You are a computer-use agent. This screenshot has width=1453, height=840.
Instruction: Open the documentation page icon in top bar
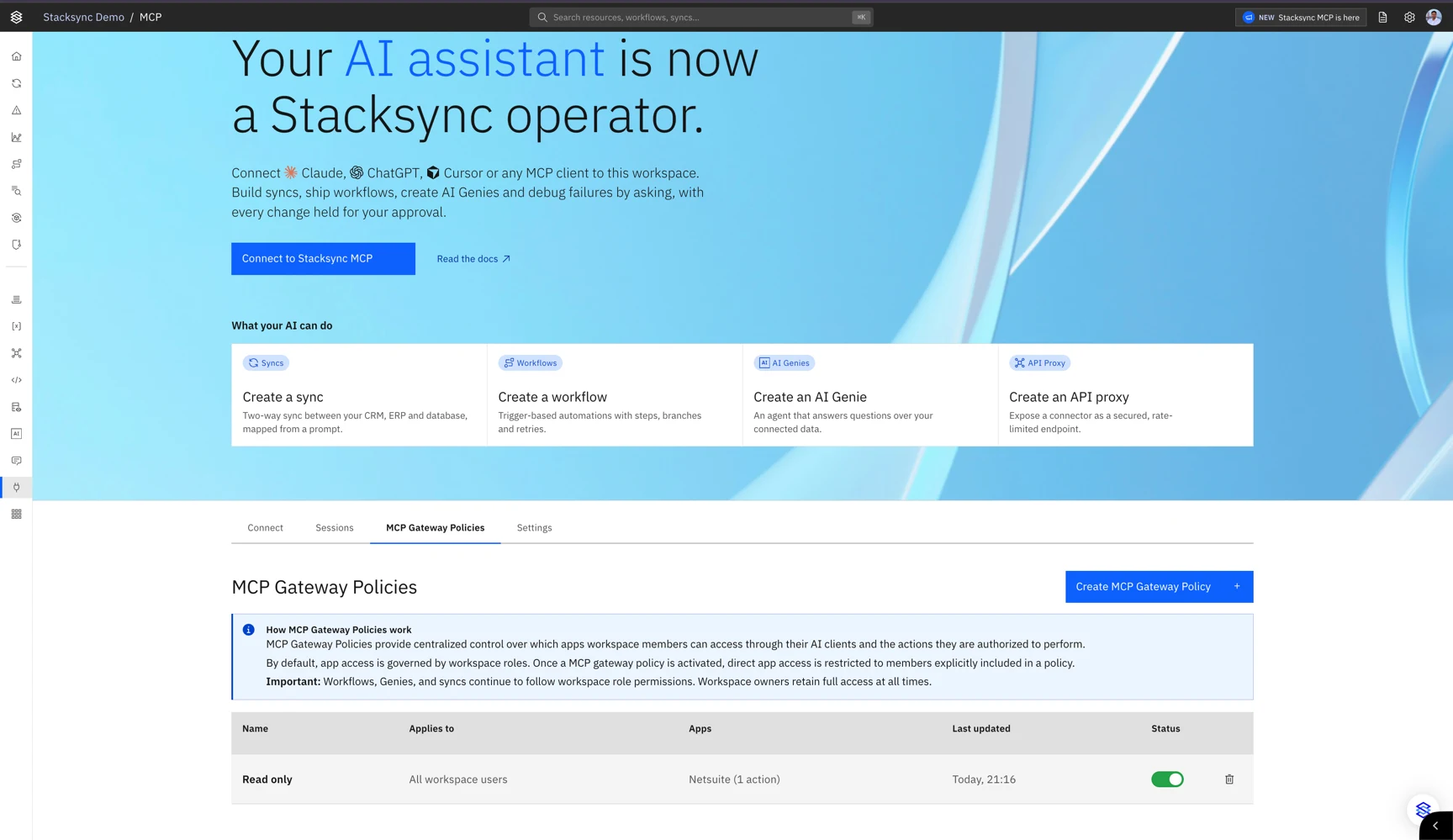point(1382,17)
